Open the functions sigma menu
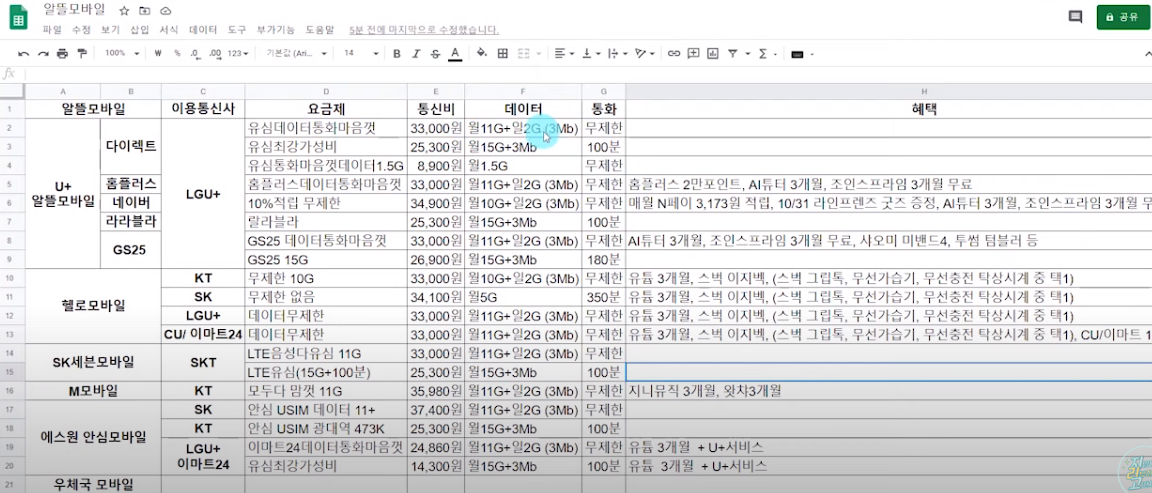This screenshot has width=1152, height=493. coord(763,54)
